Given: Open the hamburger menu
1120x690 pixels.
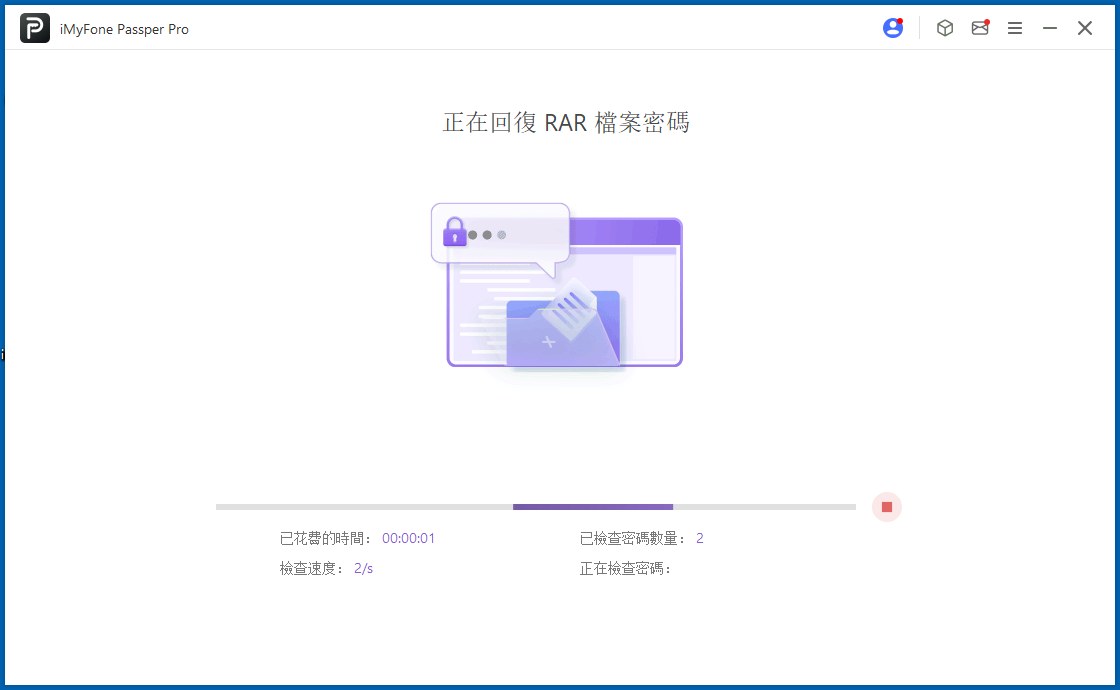Looking at the screenshot, I should tap(1014, 29).
